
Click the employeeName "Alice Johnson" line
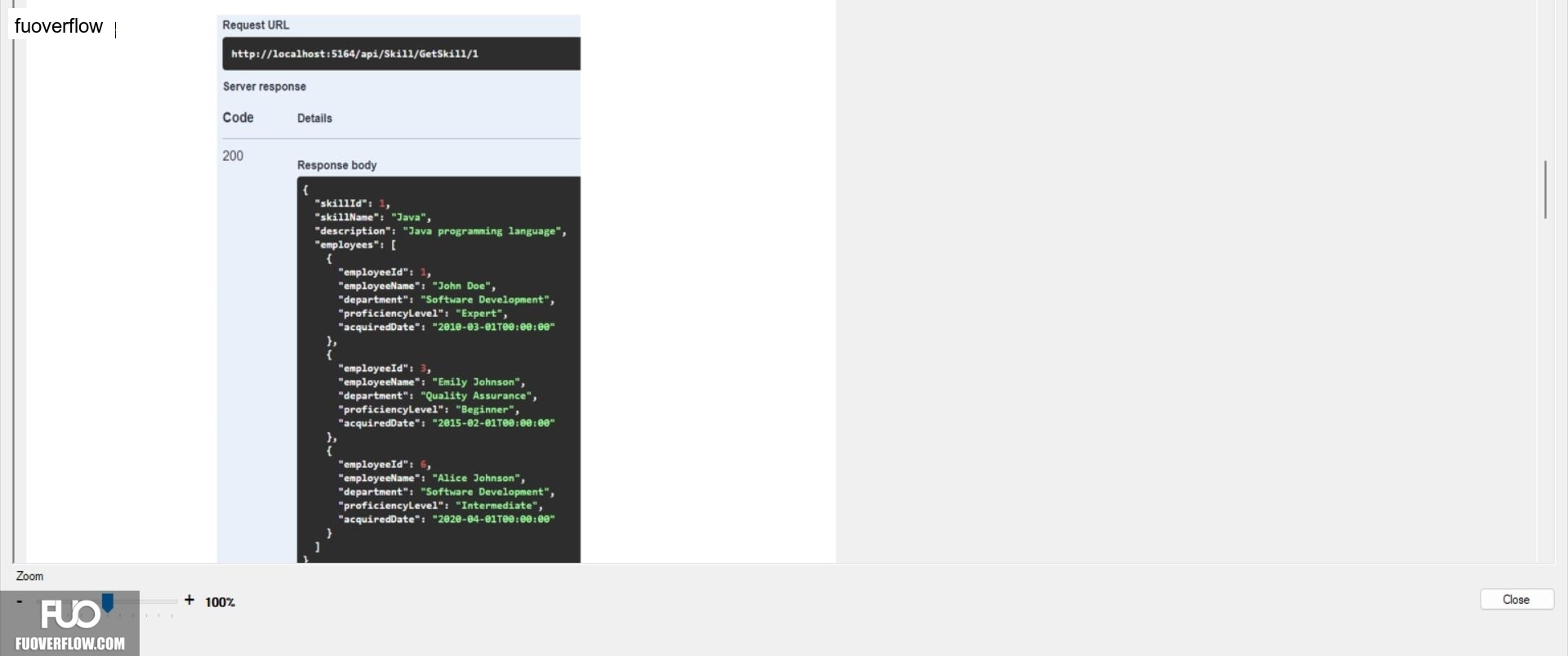point(431,479)
